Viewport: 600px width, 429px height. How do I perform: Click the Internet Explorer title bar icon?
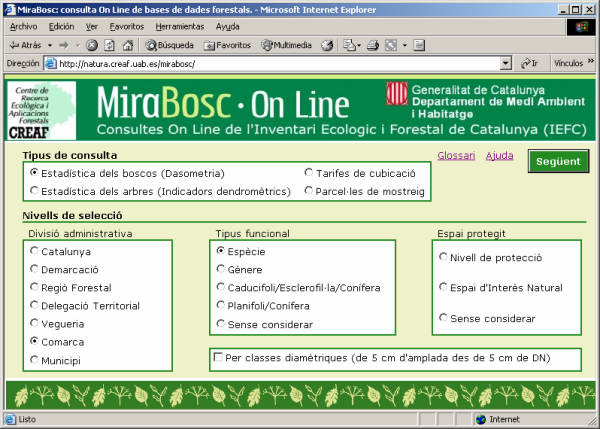[x=10, y=10]
